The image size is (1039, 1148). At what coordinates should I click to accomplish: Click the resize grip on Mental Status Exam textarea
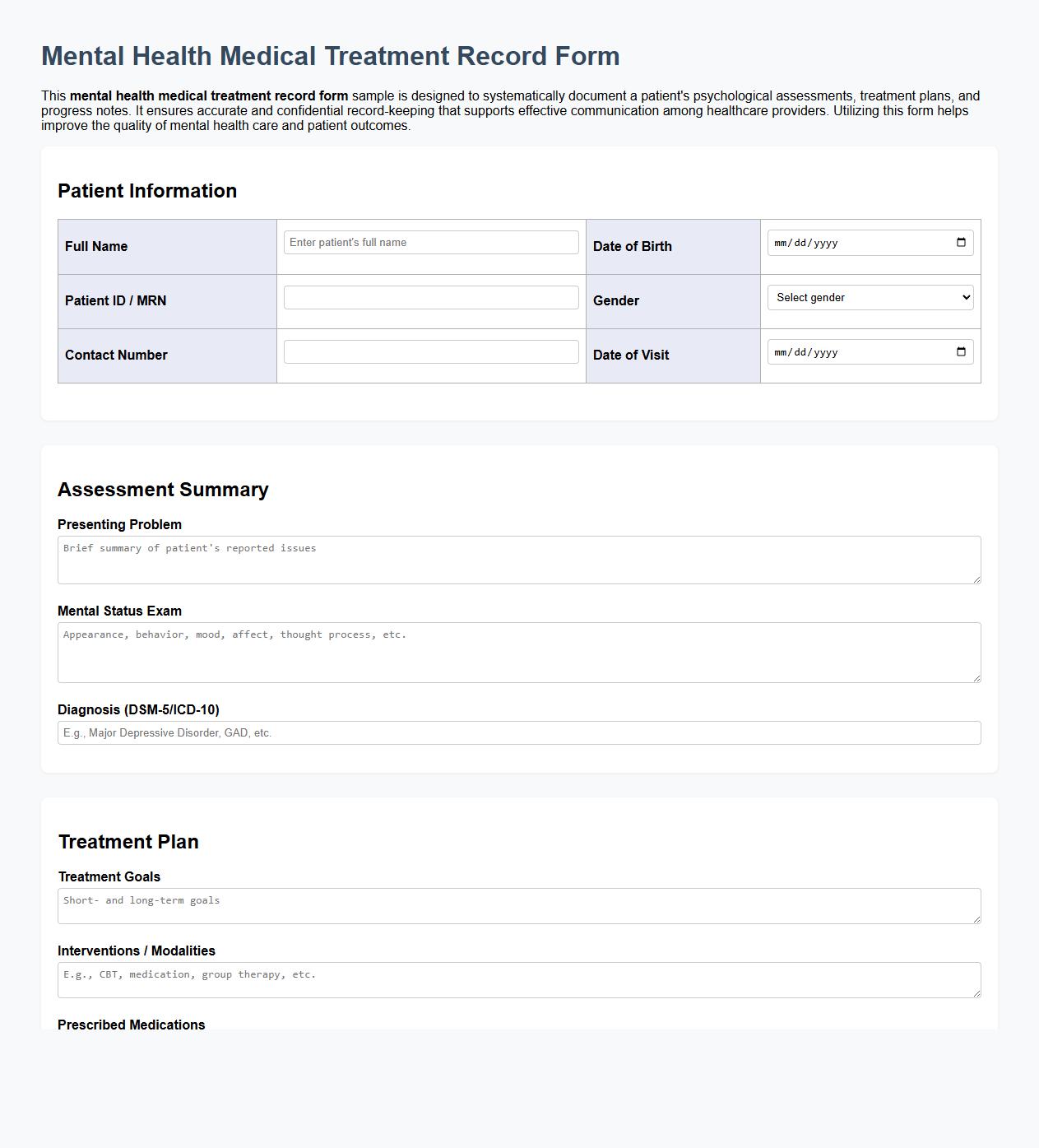click(977, 677)
